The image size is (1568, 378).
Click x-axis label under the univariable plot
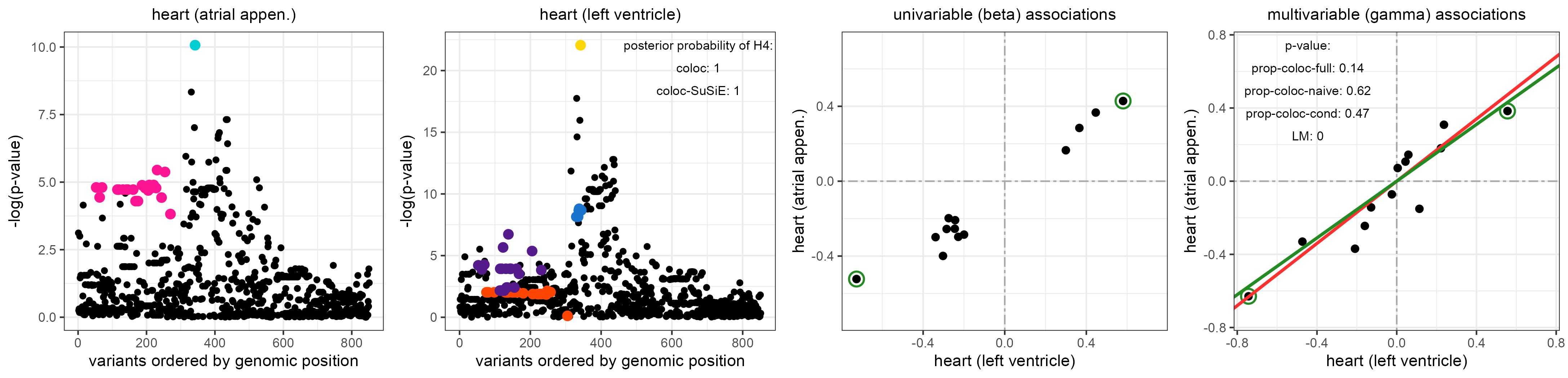point(1004,361)
